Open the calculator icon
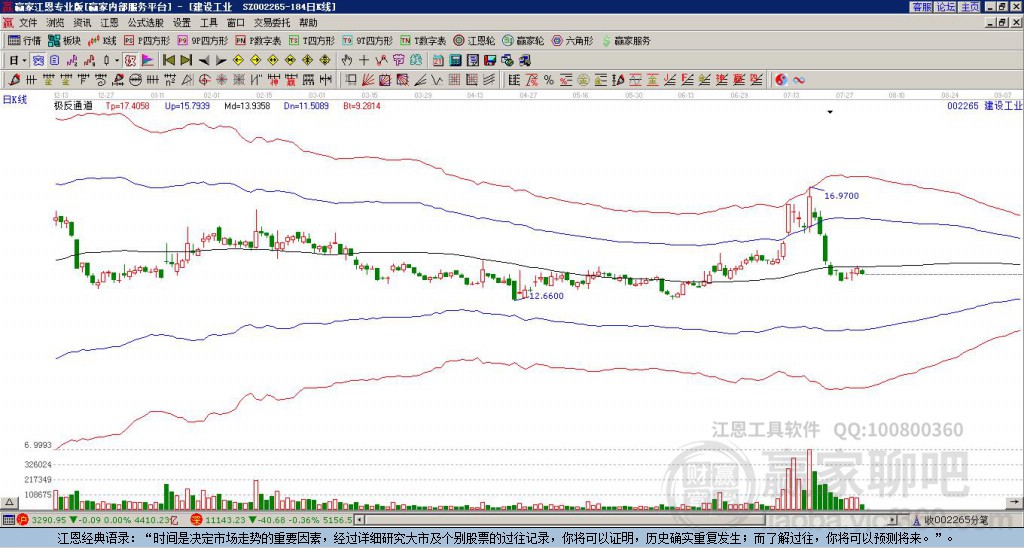 click(456, 61)
